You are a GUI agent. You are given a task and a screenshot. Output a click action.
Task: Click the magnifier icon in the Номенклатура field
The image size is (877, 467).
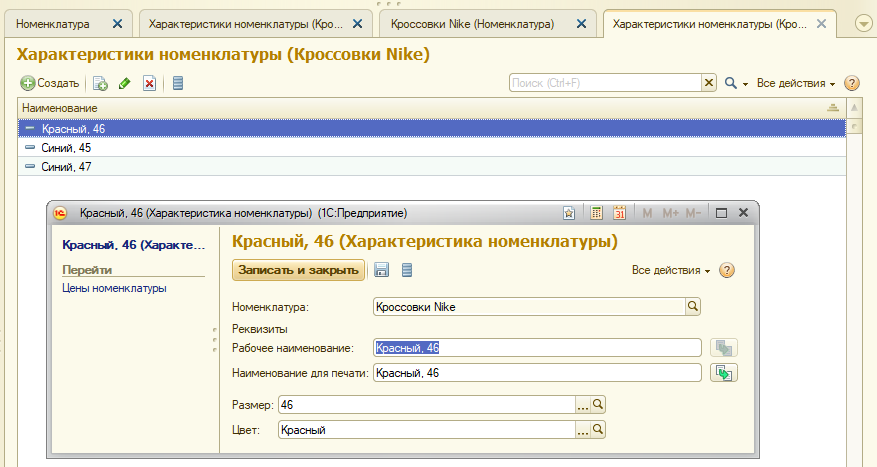pyautogui.click(x=692, y=307)
